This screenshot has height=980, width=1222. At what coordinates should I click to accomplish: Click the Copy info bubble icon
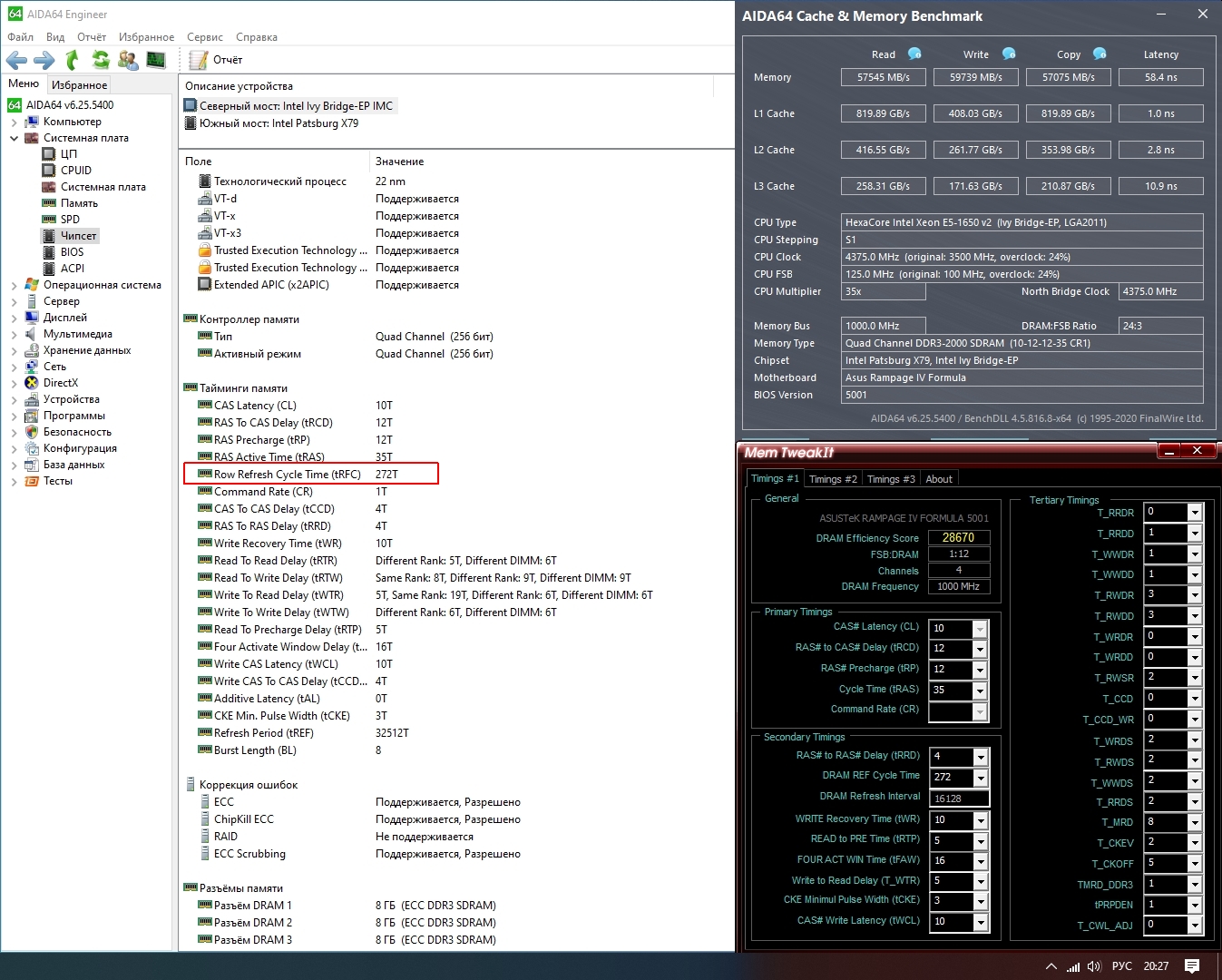[1100, 54]
